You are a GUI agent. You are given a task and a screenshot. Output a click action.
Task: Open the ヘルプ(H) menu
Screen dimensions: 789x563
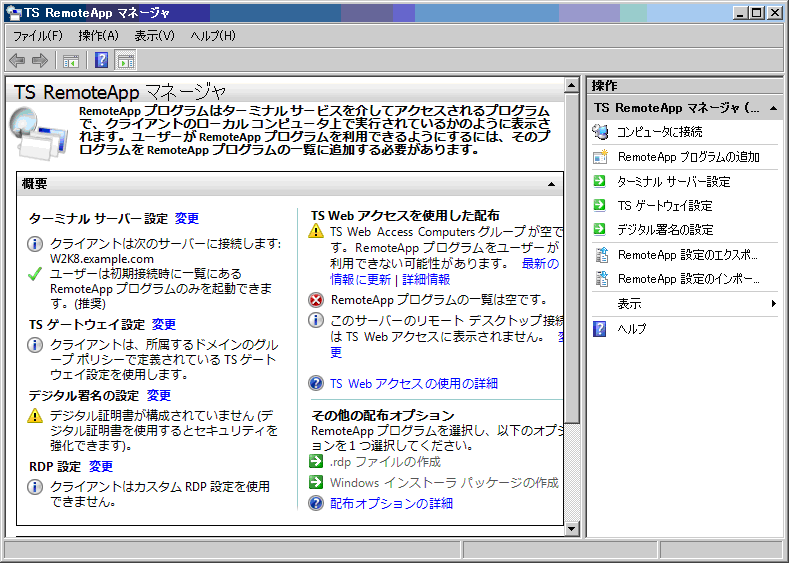point(213,36)
